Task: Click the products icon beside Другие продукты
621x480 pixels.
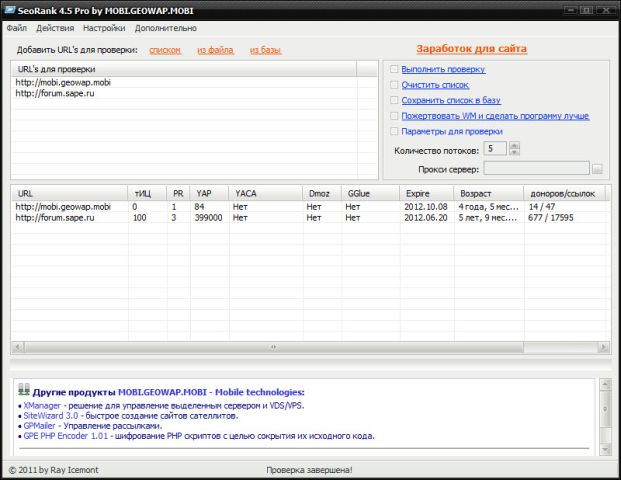Action: coord(24,392)
